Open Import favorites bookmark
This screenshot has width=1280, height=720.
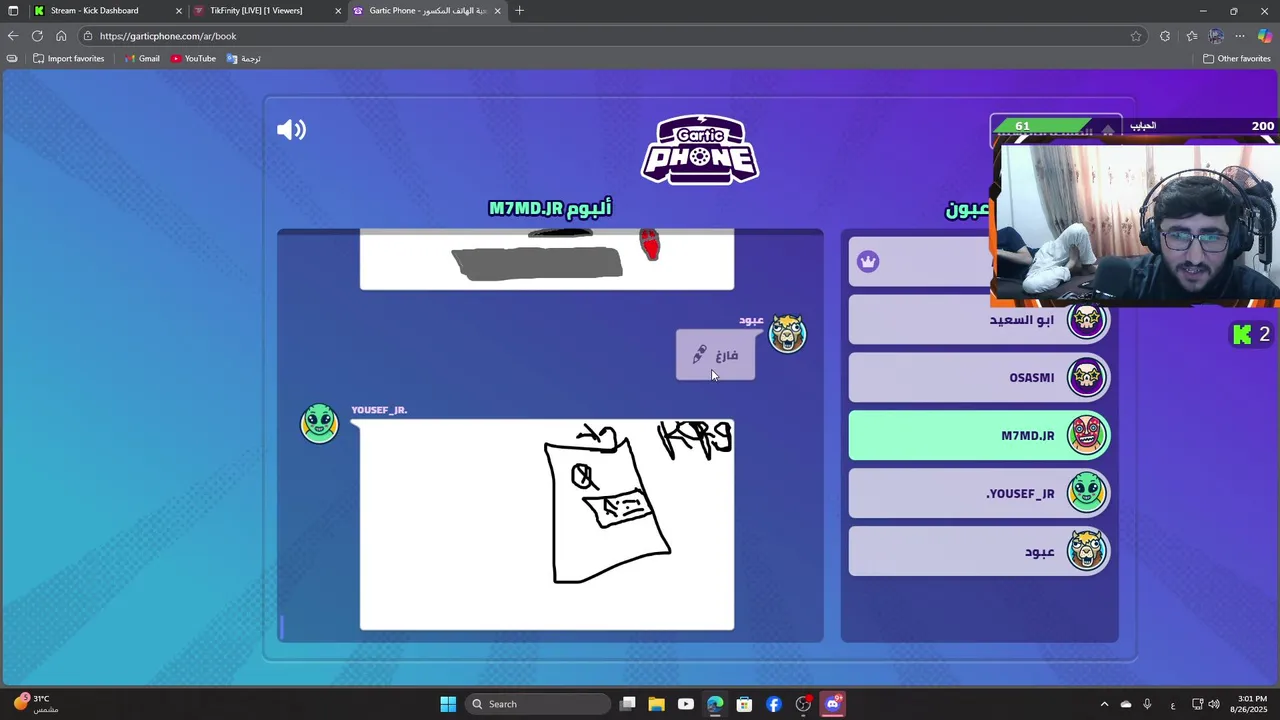pos(68,59)
